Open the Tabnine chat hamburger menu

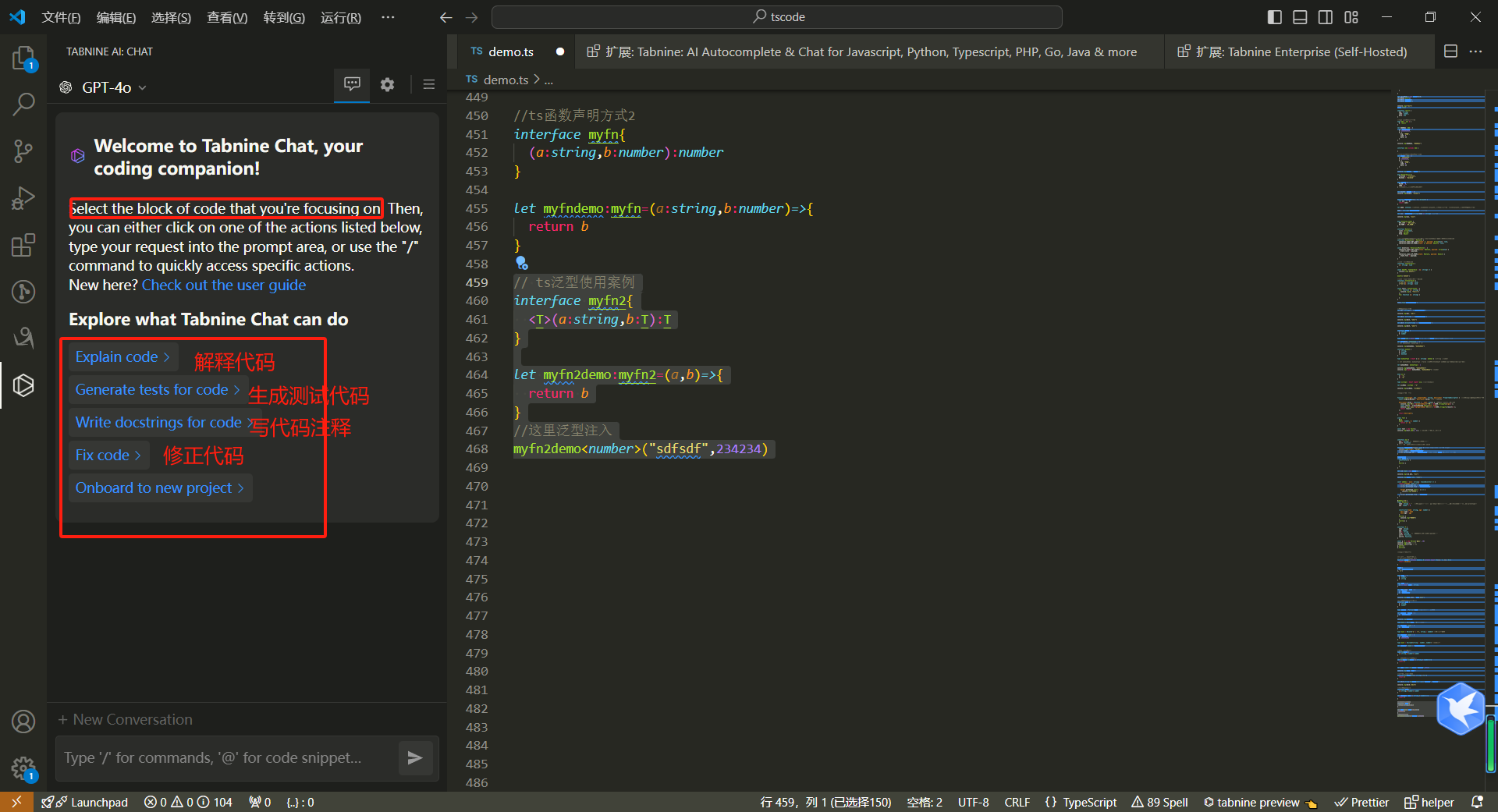[x=428, y=84]
